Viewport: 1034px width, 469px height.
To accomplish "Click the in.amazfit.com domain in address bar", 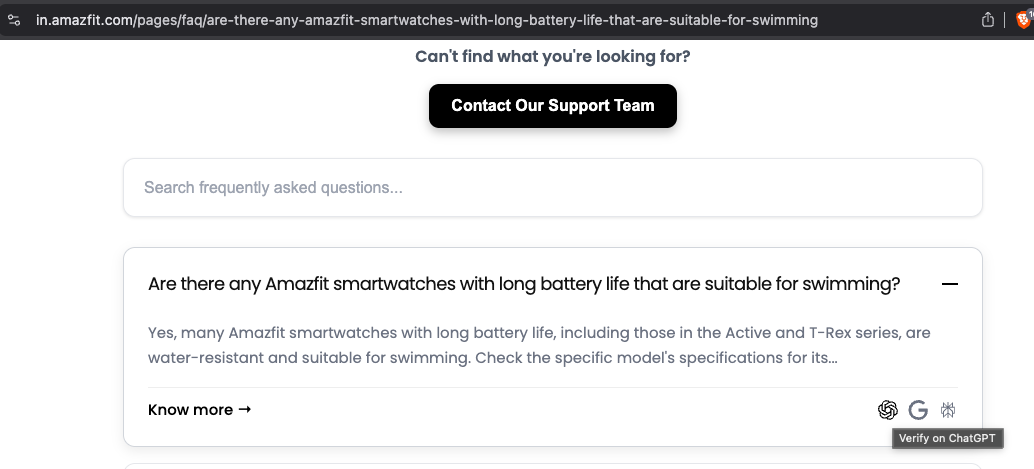I will click(83, 20).
